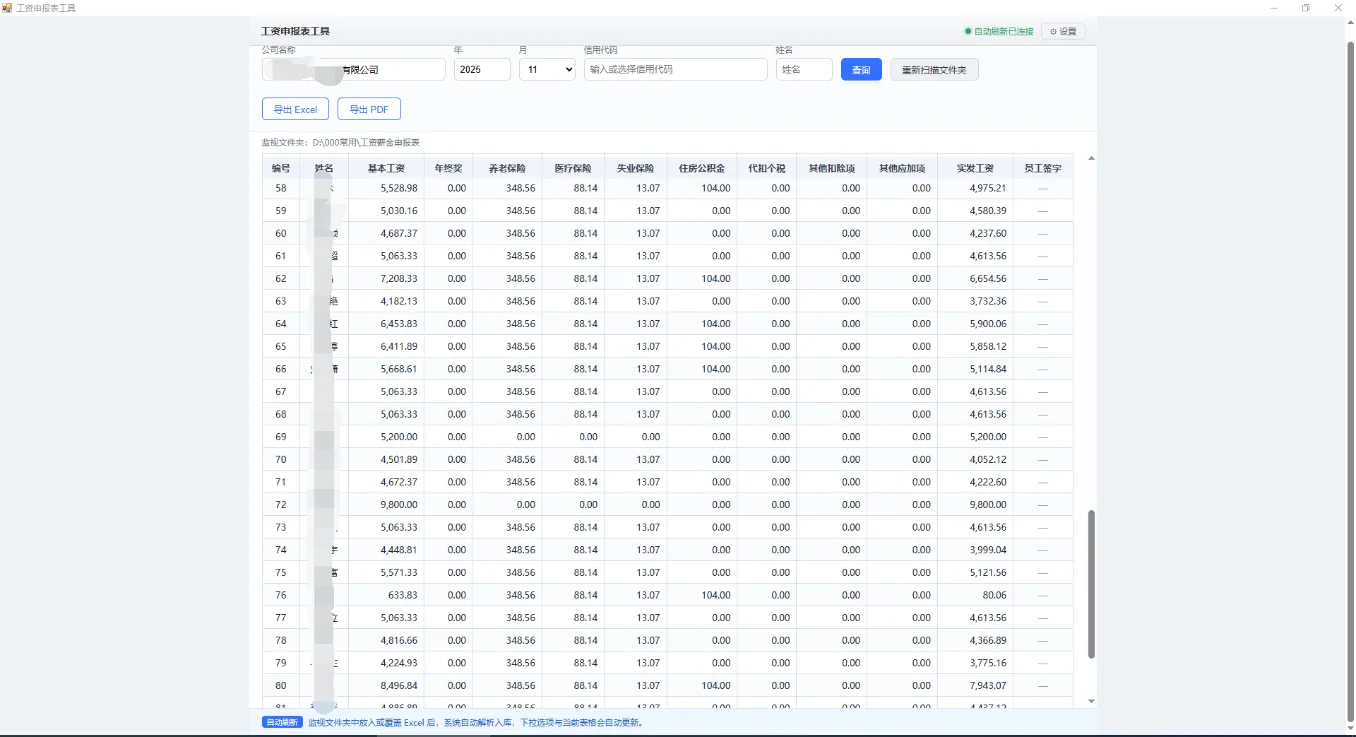Export table via 导出 PDF

tap(369, 109)
